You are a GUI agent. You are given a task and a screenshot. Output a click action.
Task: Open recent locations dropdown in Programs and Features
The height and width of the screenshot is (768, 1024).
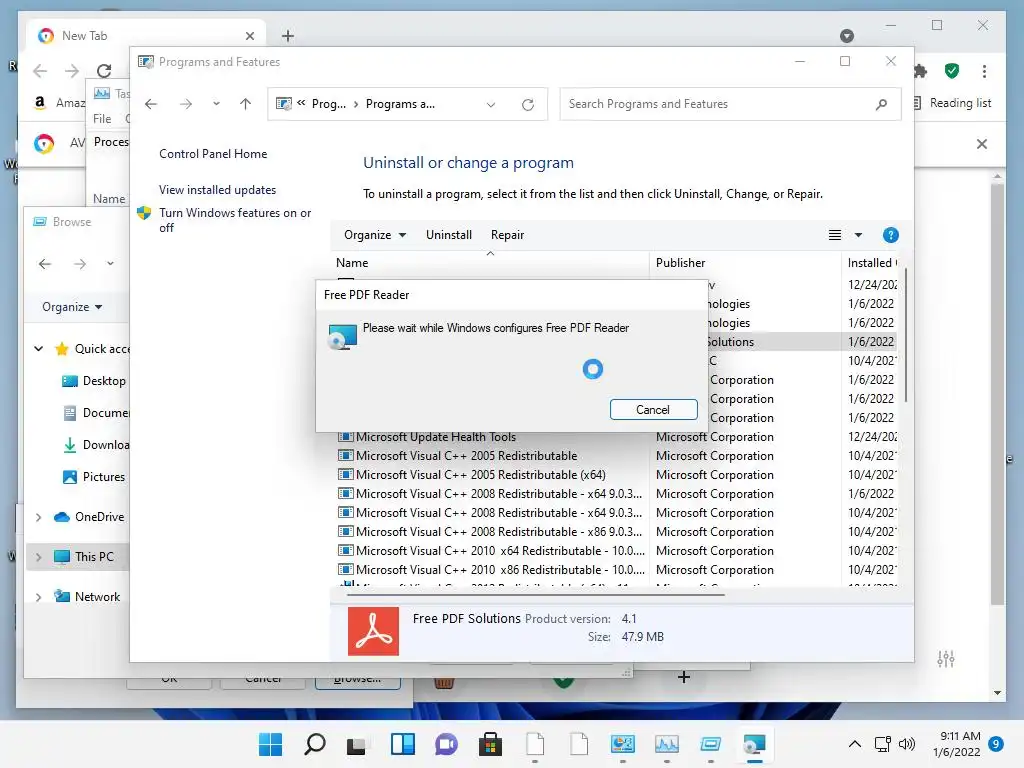coord(216,104)
